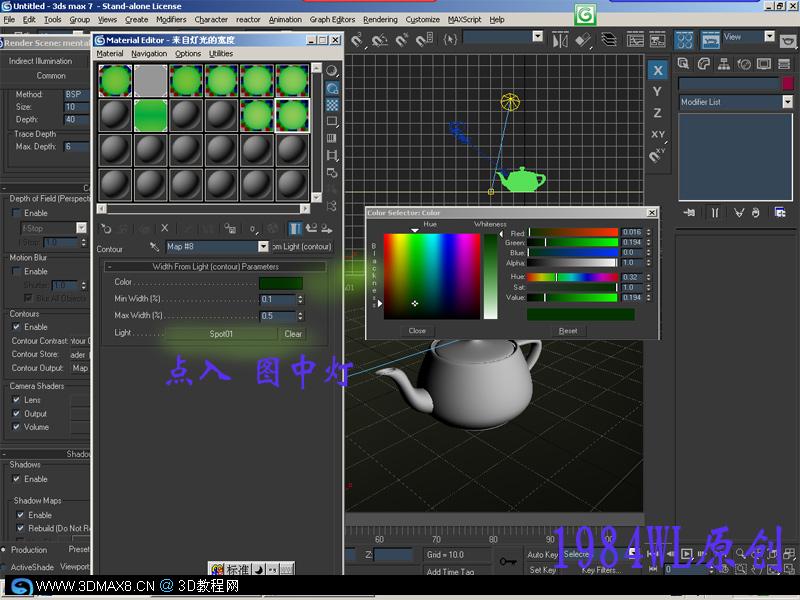Open the MAXScript menu
This screenshot has height=600, width=800.
464,19
